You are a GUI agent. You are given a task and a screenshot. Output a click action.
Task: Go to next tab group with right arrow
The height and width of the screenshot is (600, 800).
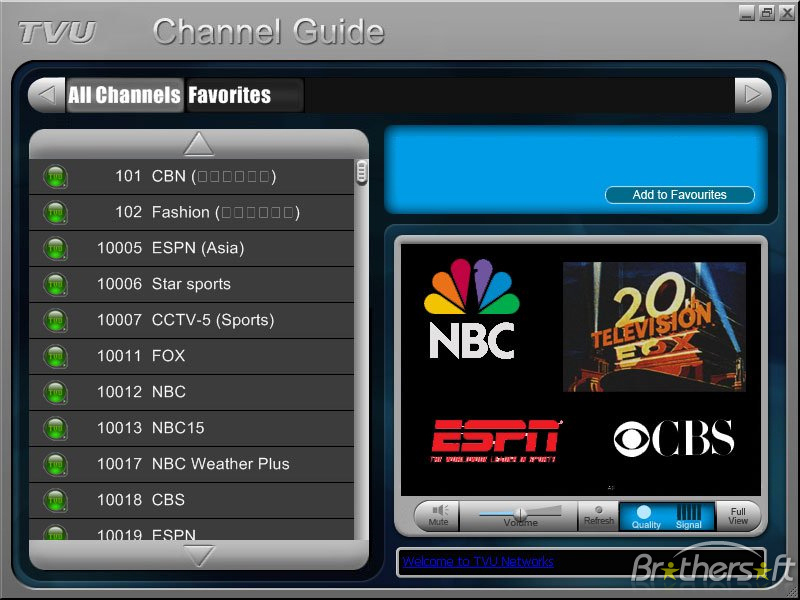pos(753,95)
